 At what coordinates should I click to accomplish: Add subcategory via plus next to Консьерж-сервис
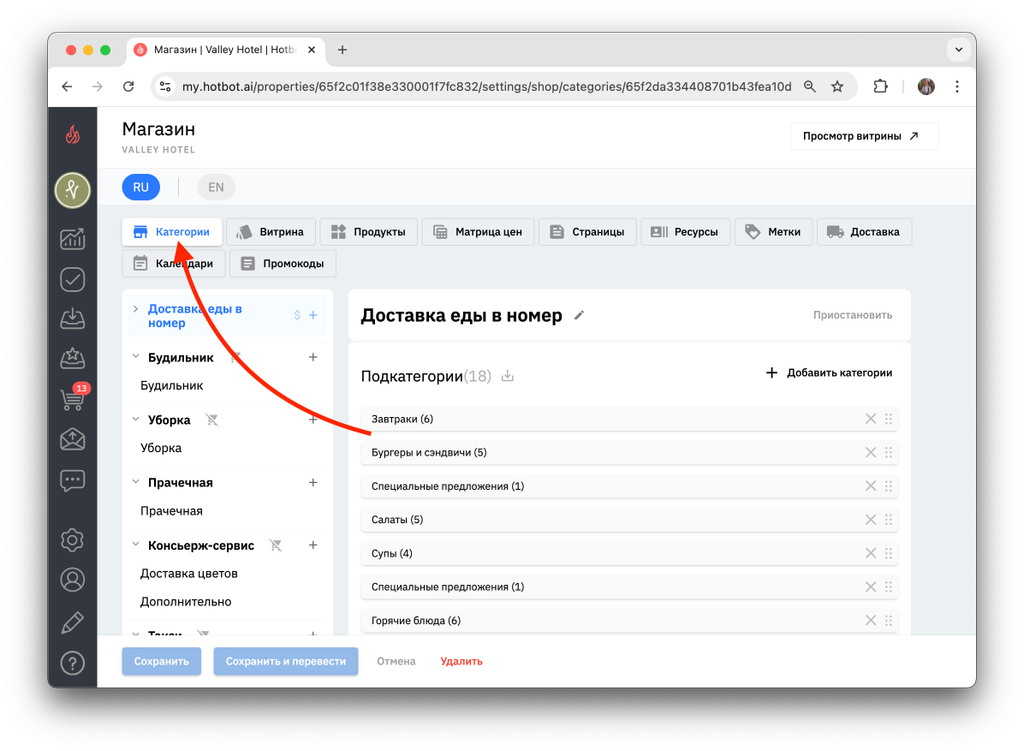click(x=313, y=545)
